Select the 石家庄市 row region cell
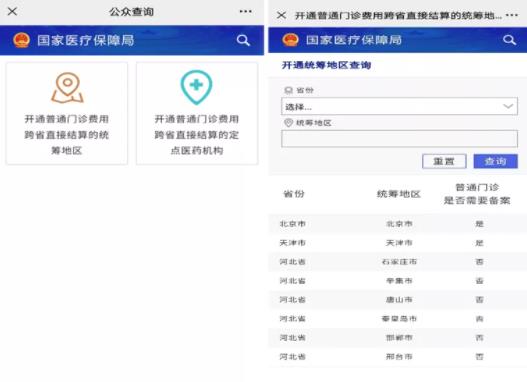 (399, 262)
